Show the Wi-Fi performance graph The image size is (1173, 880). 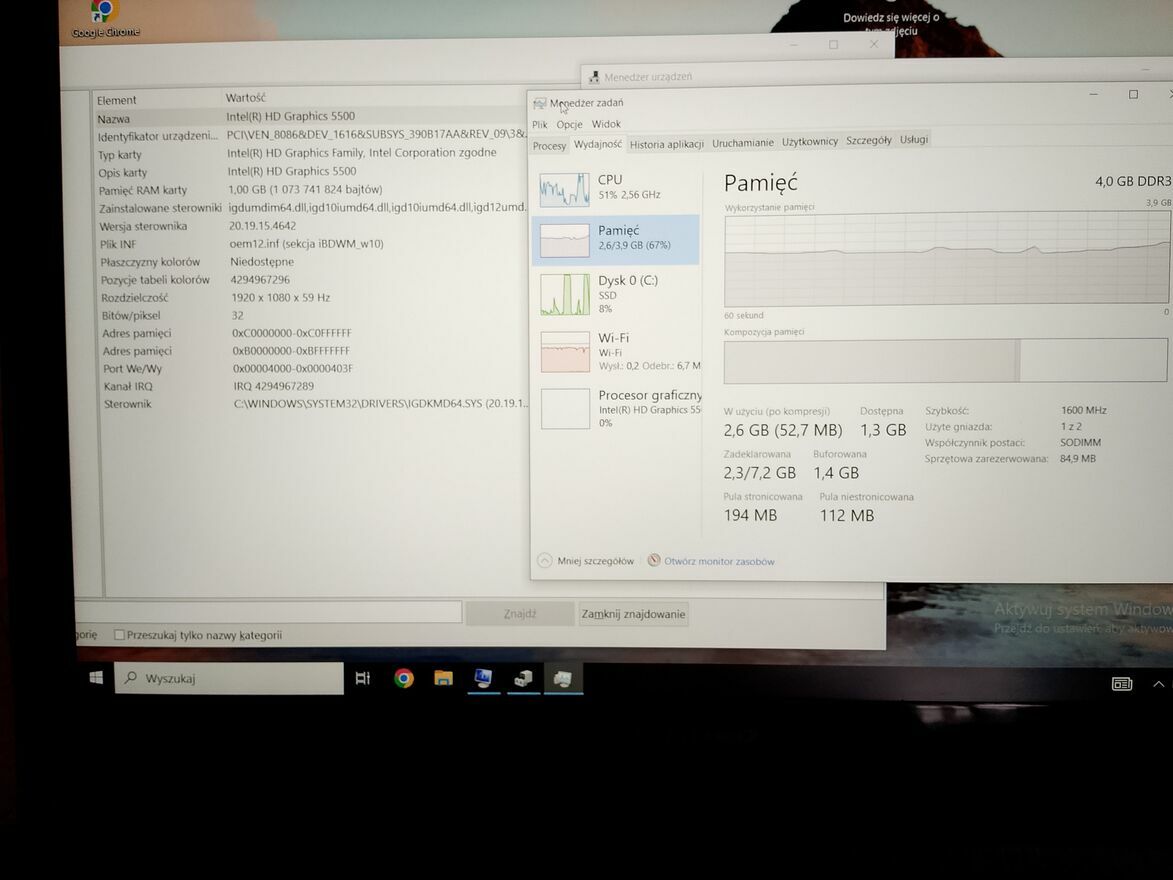(x=565, y=352)
